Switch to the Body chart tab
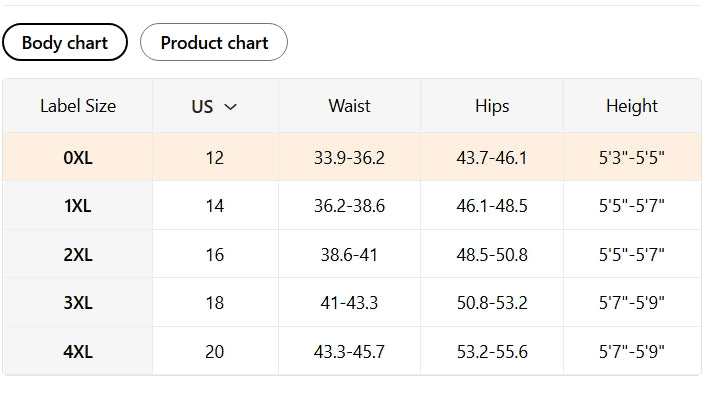The height and width of the screenshot is (401, 723). [65, 43]
